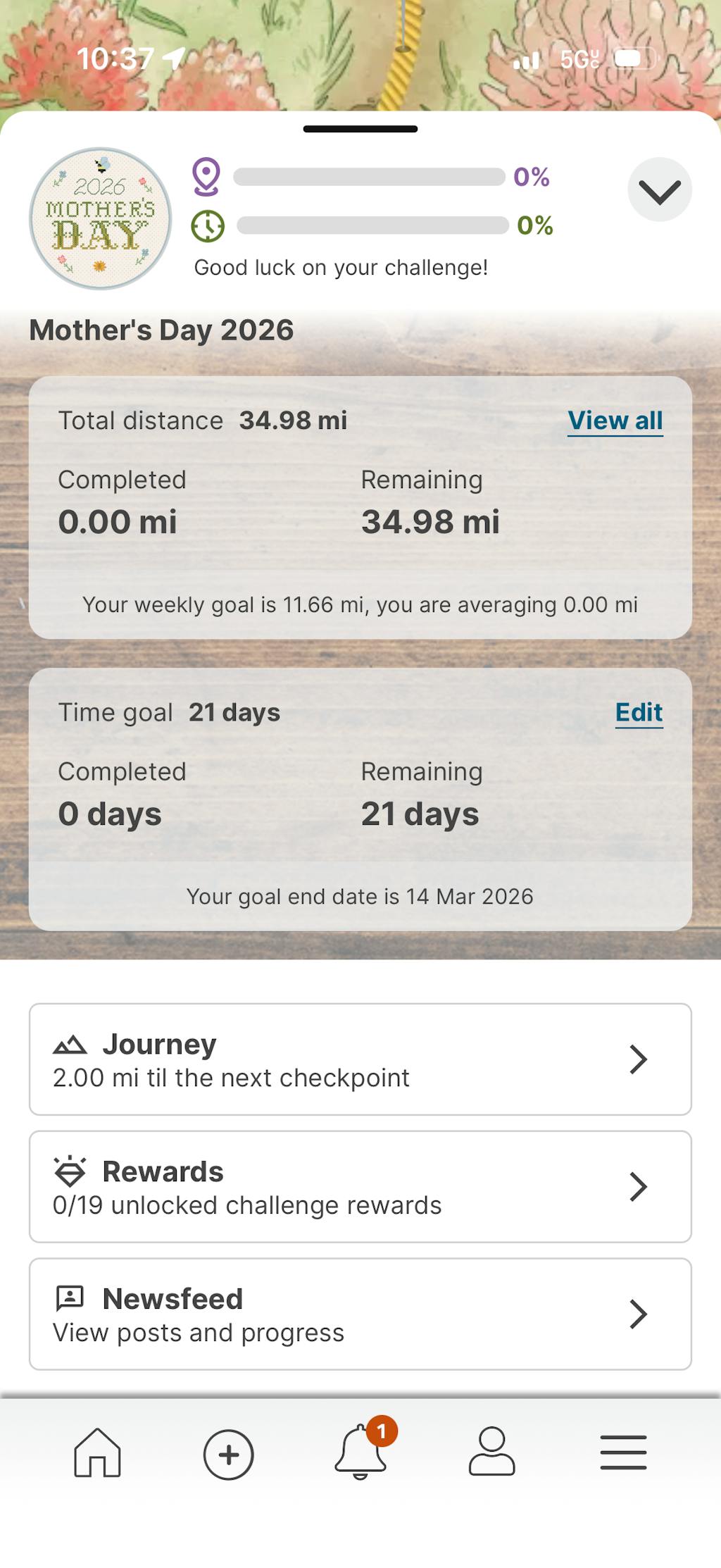This screenshot has width=721, height=1568.
Task: Tap the Mother's Day 2026 challenge badge
Action: click(101, 218)
